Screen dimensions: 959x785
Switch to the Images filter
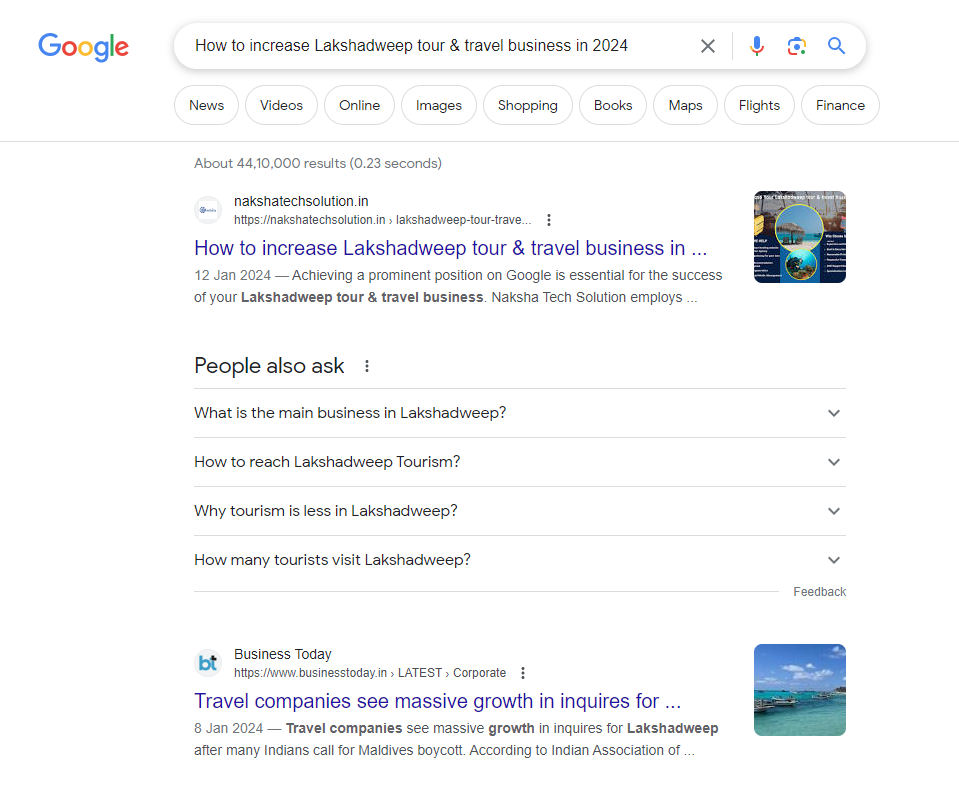[x=439, y=105]
